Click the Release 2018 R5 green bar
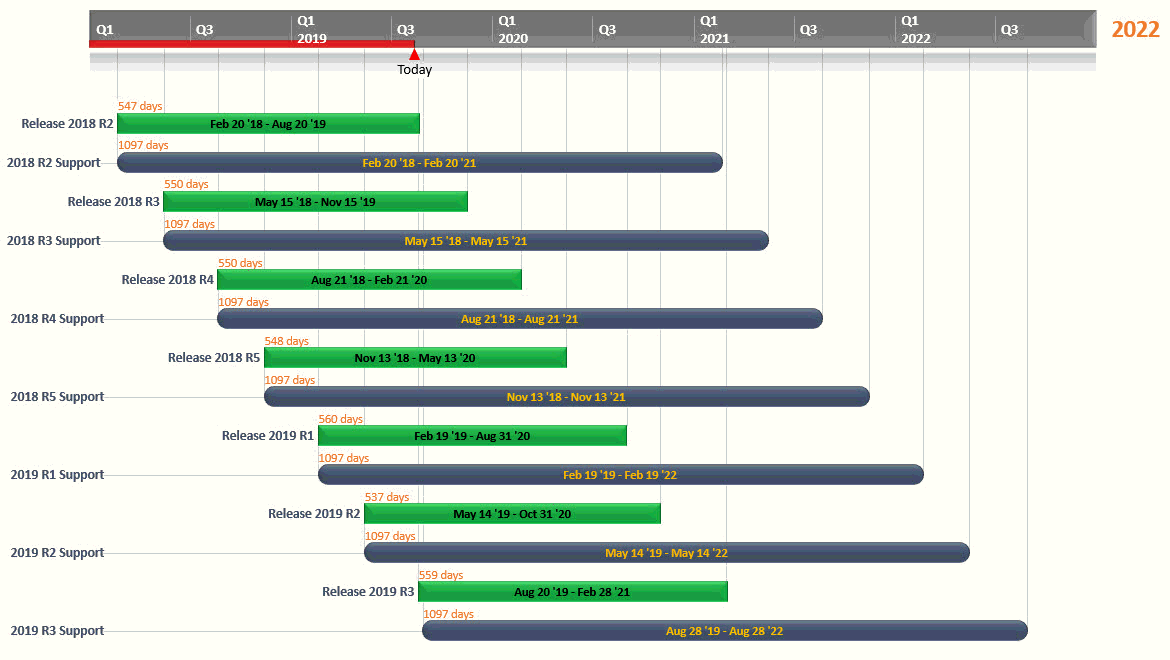 click(x=415, y=358)
